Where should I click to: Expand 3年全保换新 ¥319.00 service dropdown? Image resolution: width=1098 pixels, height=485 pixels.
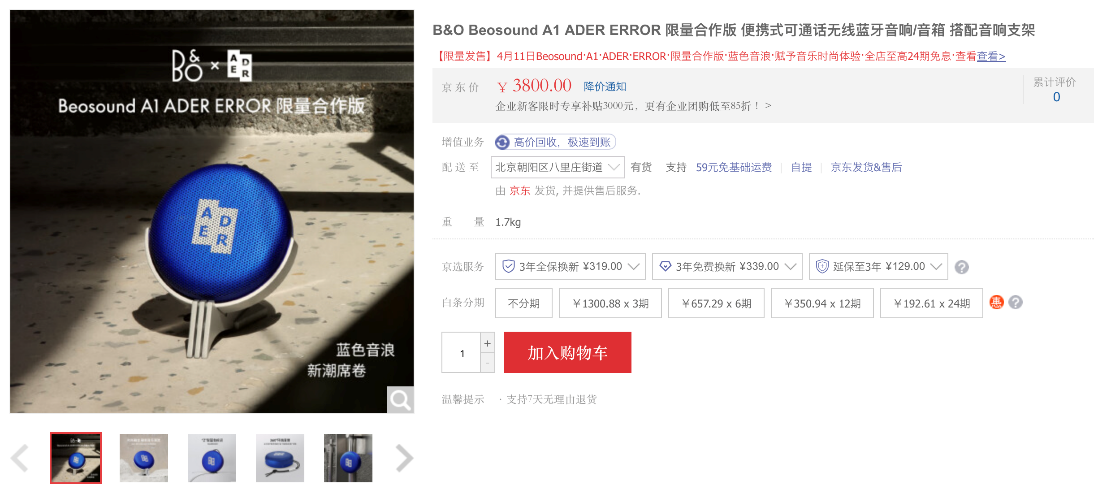[x=570, y=267]
